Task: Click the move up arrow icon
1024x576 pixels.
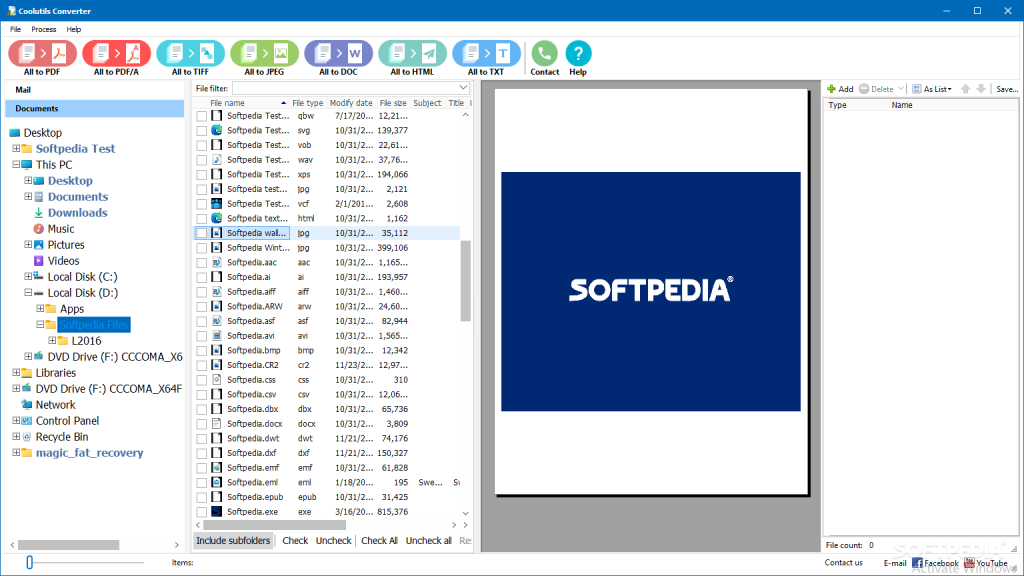Action: pos(965,89)
